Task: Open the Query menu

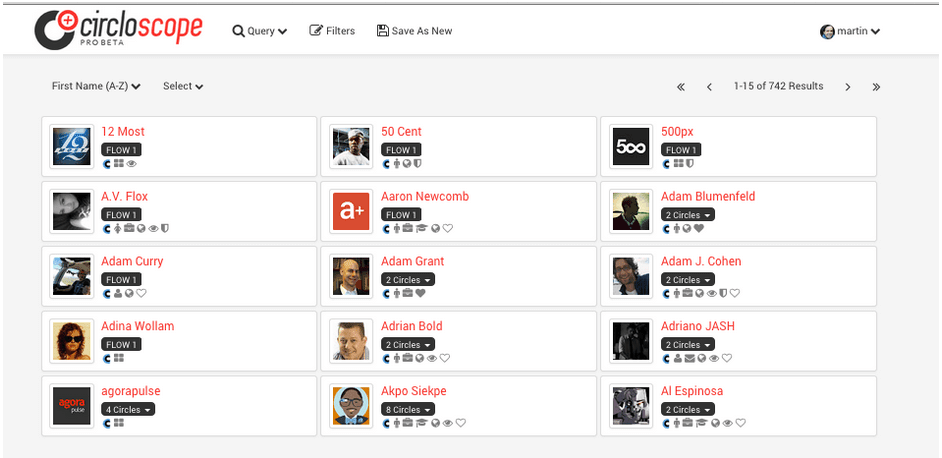Action: click(260, 31)
